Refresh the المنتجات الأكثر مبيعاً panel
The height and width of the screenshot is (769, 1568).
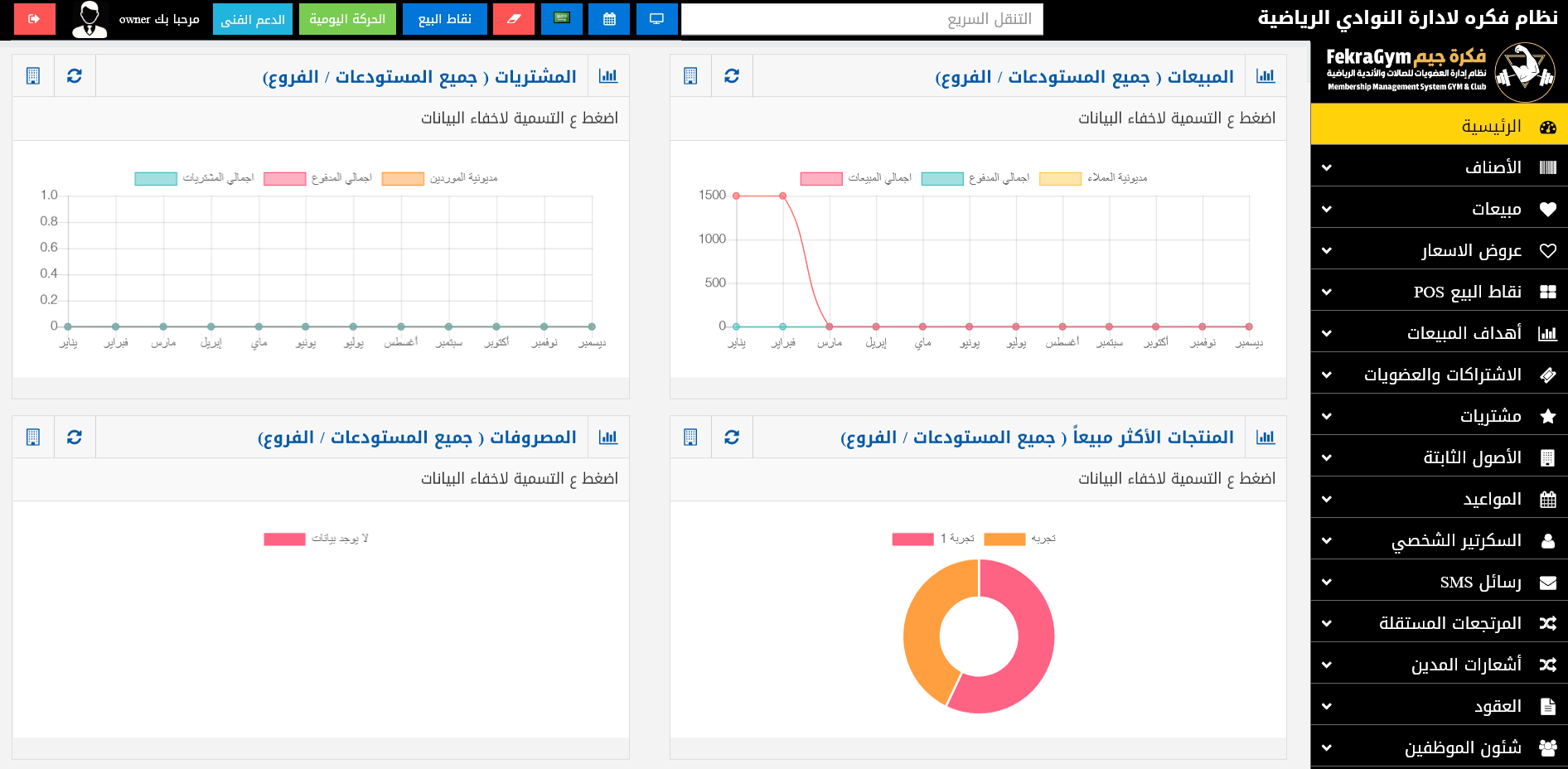732,438
